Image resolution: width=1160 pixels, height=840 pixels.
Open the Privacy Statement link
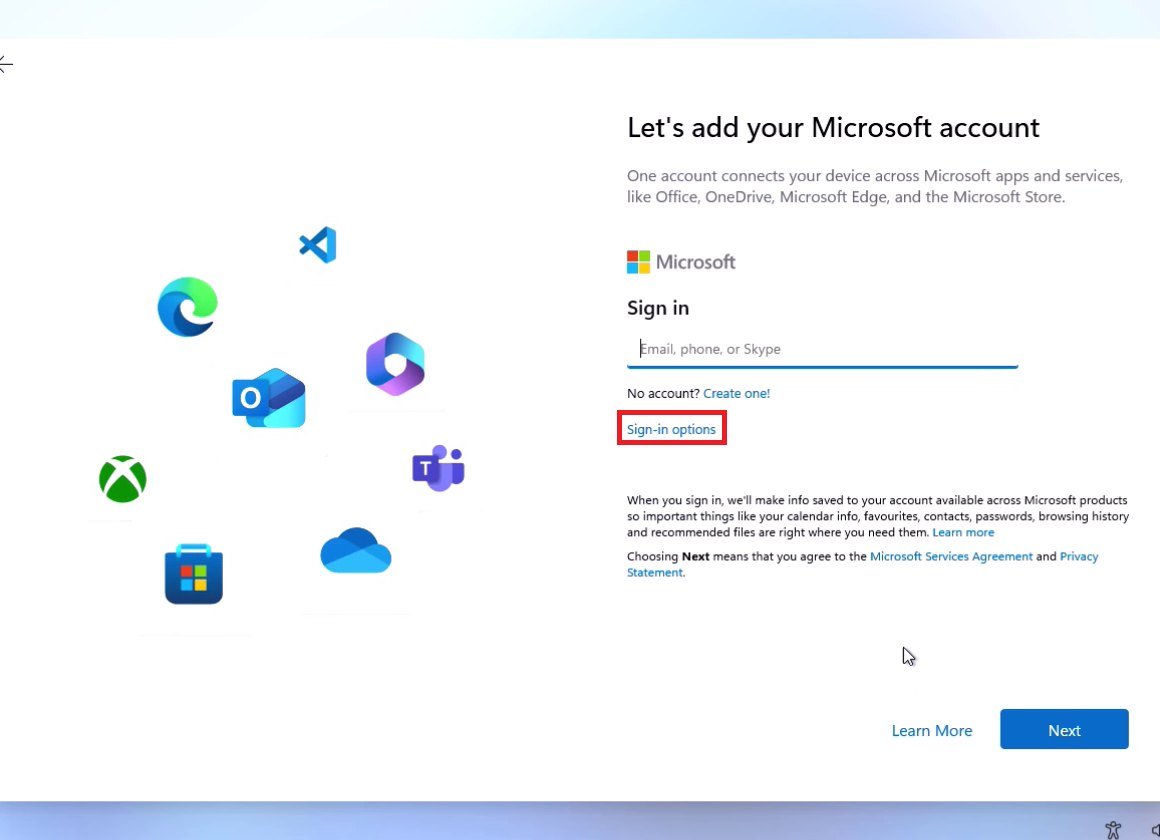click(1079, 557)
